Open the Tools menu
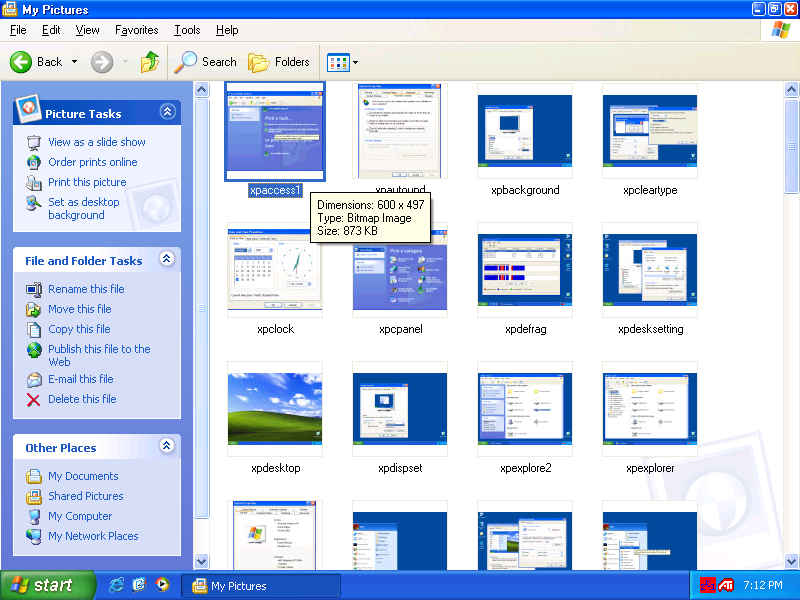The image size is (800, 600). tap(187, 30)
